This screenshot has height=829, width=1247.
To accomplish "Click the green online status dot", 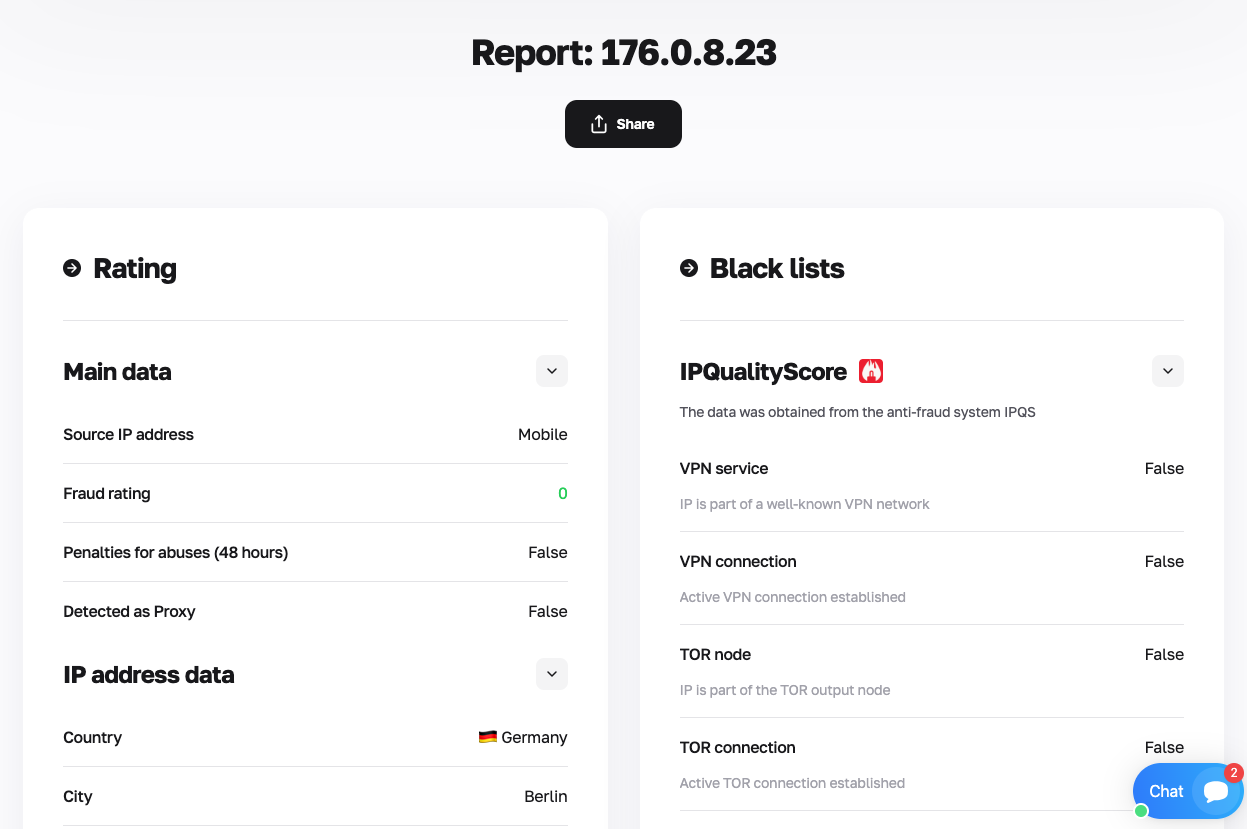I will [1141, 810].
